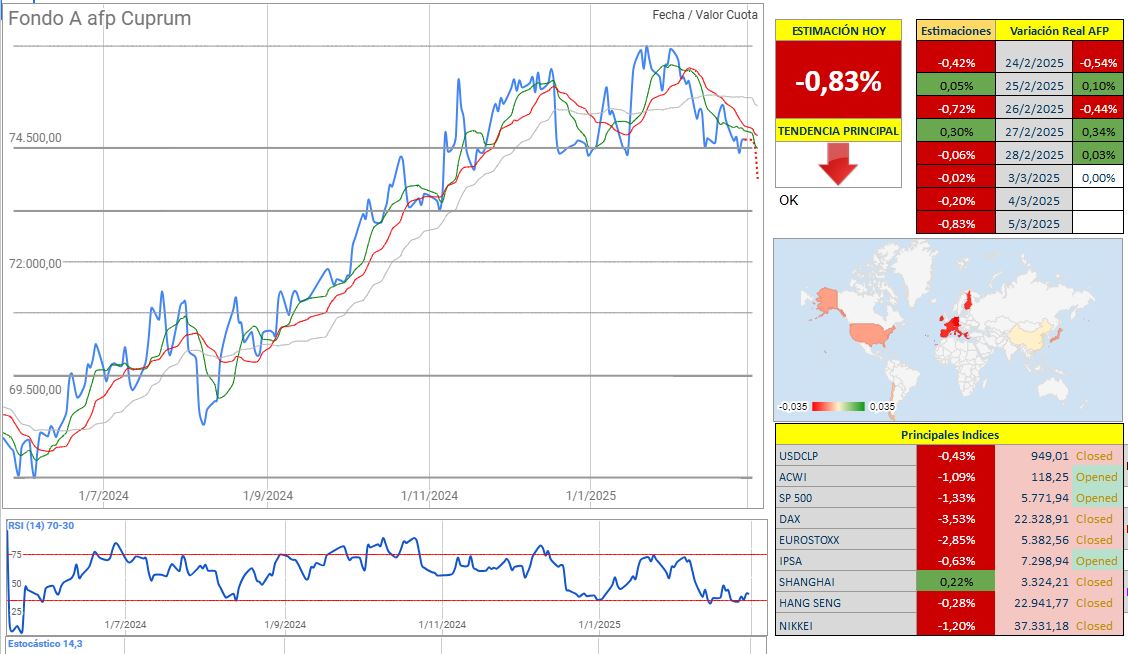Select the SHANGHAI index row label
The width and height of the screenshot is (1128, 654).
coord(845,581)
